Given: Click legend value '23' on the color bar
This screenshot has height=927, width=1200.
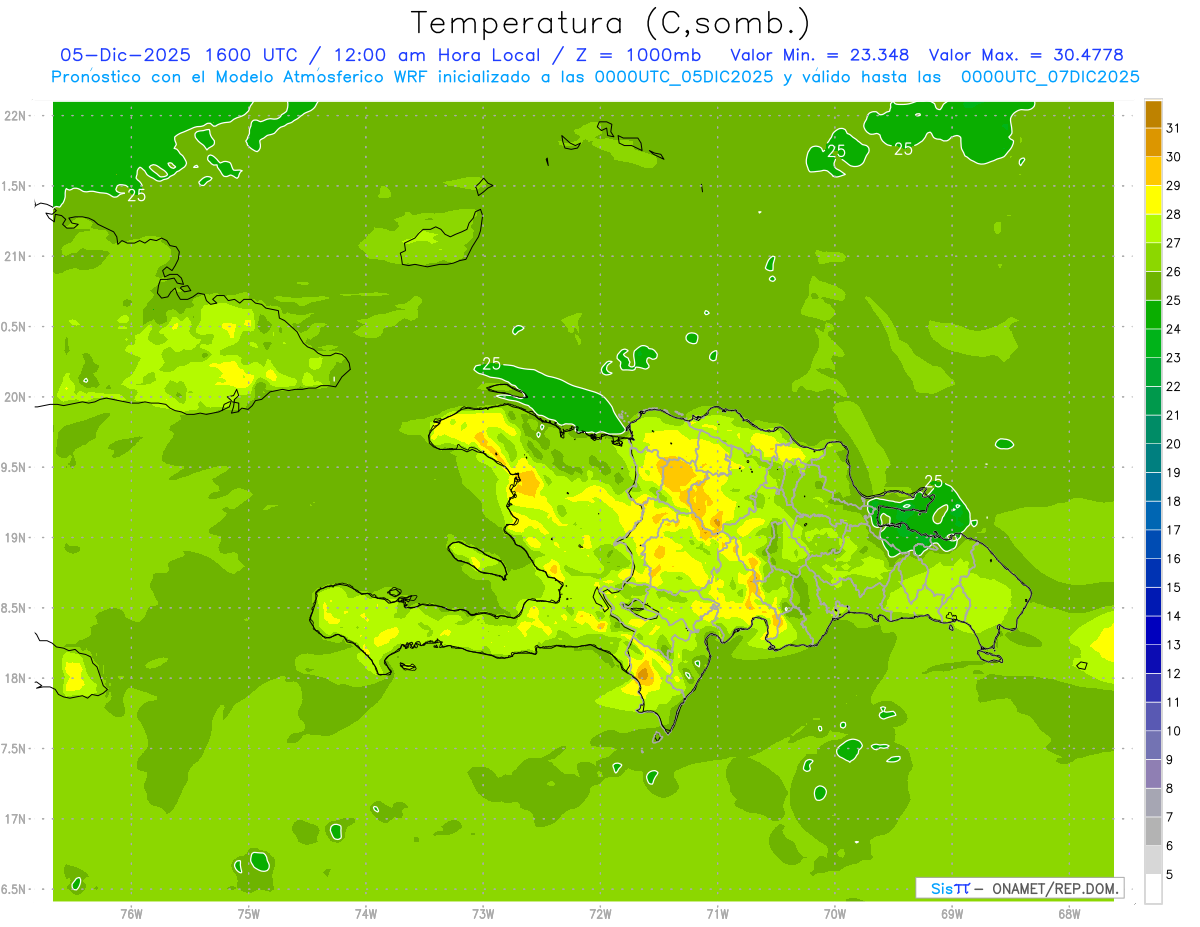Looking at the screenshot, I should point(1174,358).
